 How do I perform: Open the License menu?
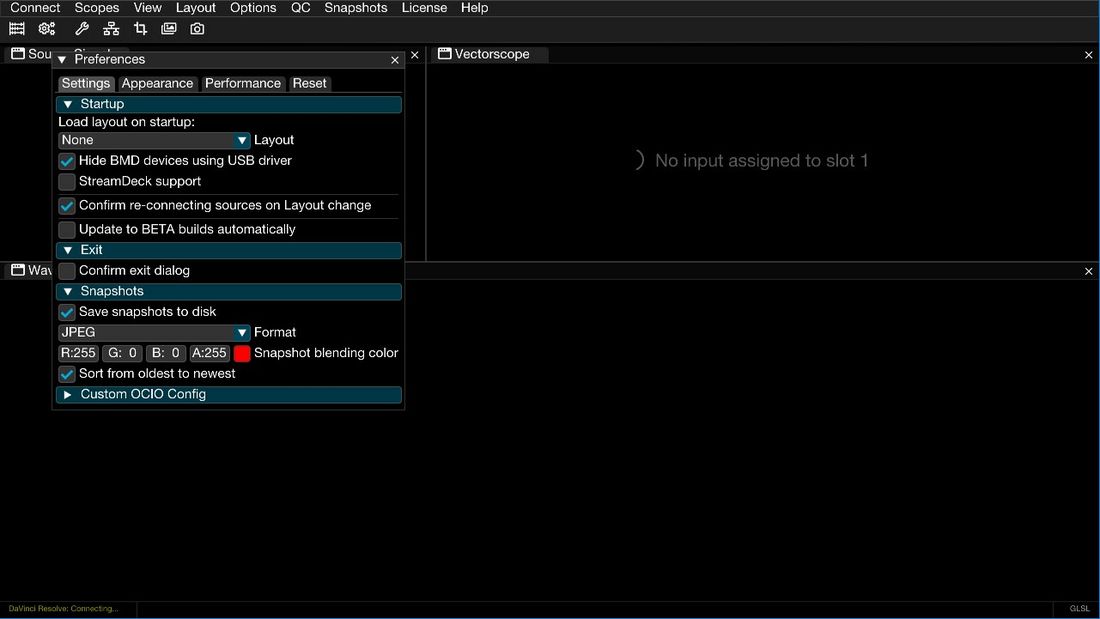tap(424, 8)
